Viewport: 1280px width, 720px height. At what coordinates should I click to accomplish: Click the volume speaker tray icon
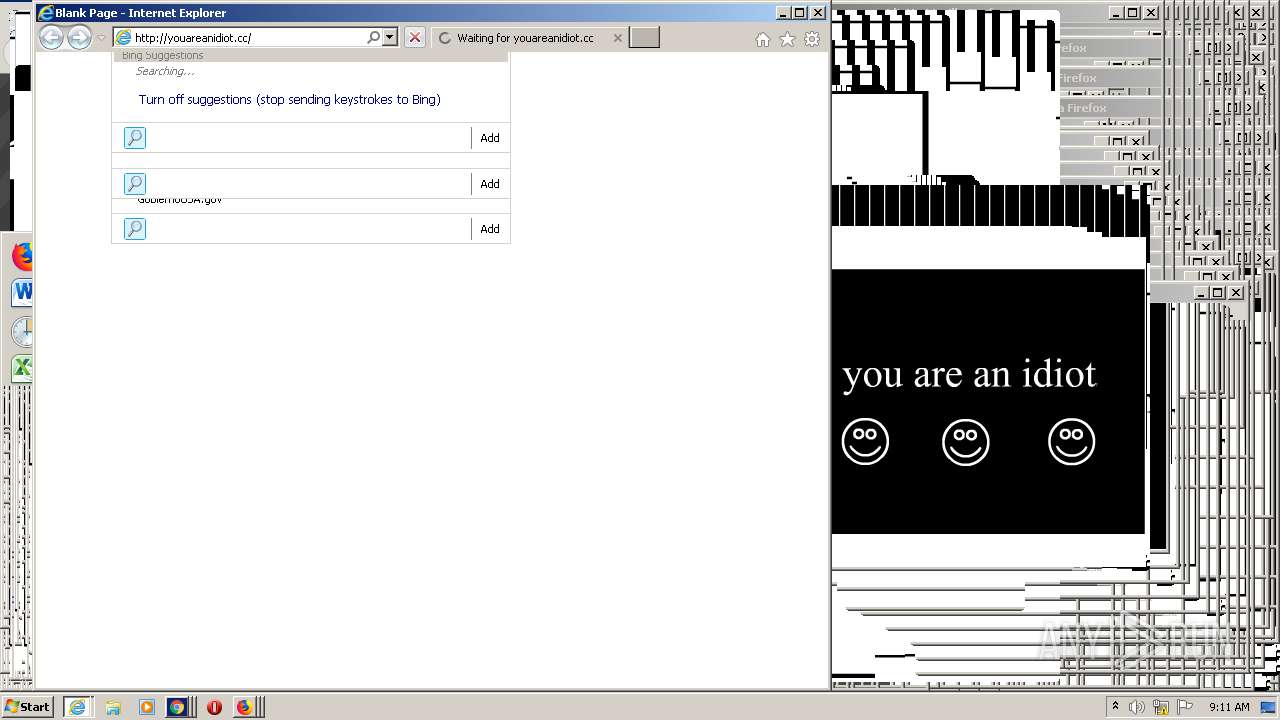pos(1138,707)
